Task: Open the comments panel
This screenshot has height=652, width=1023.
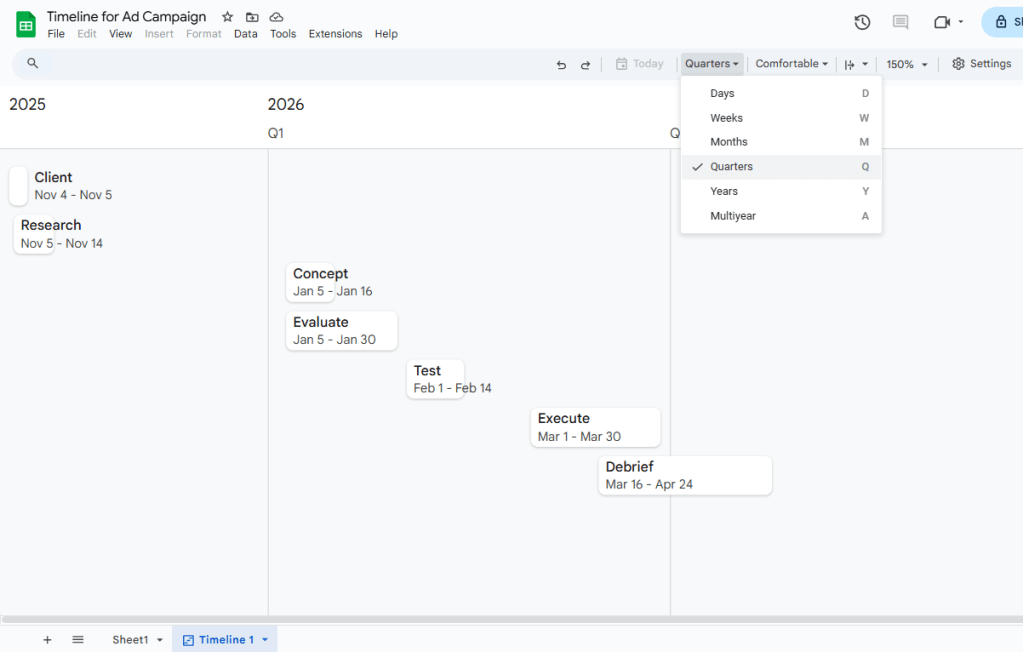Action: coord(899,21)
